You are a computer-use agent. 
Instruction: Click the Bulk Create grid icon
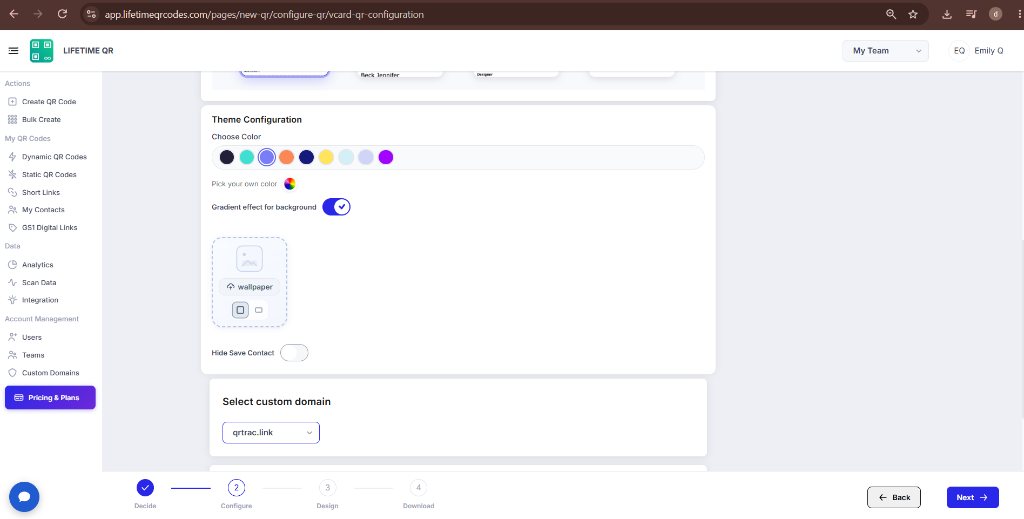[12, 119]
